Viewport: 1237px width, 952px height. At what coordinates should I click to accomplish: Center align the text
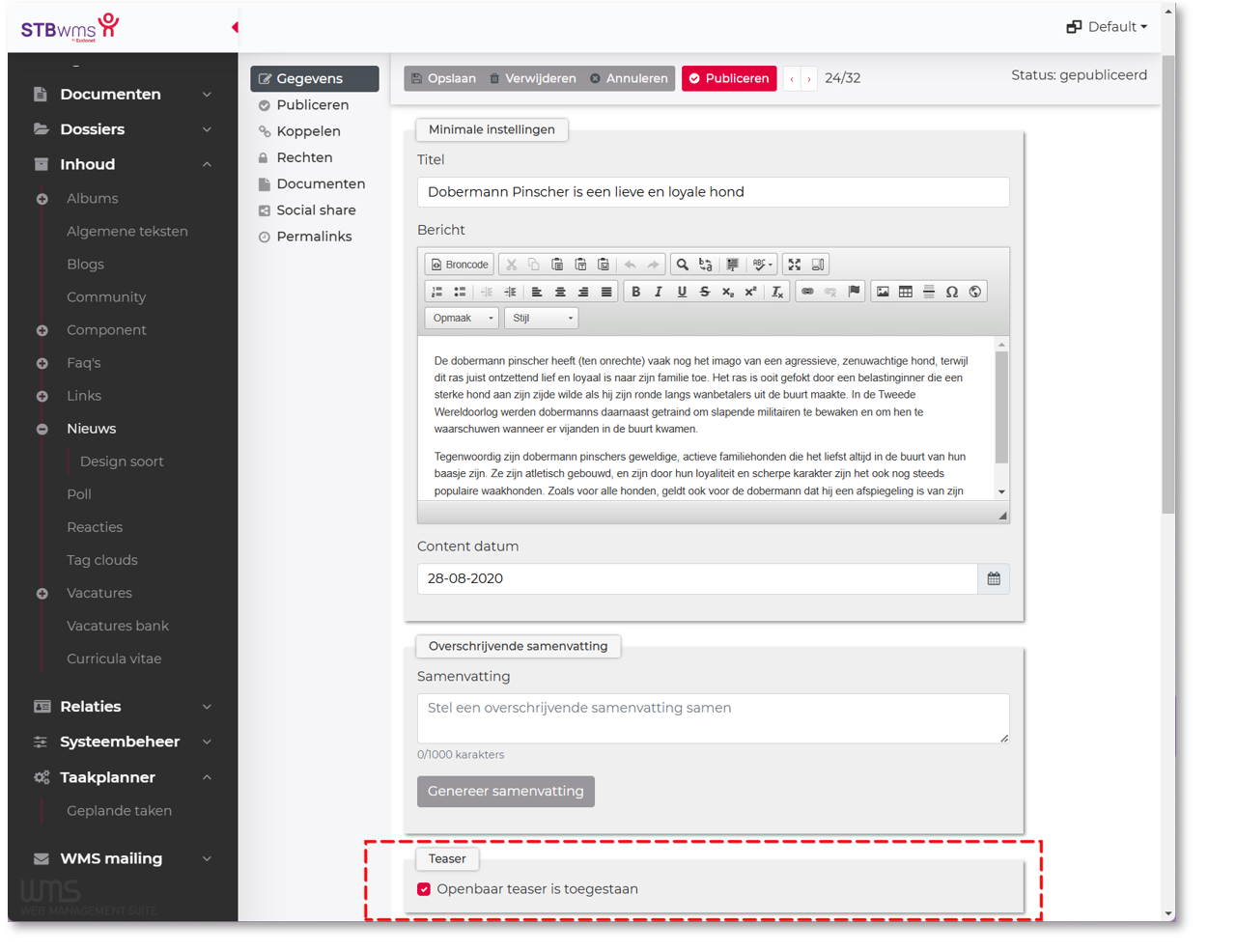[560, 292]
